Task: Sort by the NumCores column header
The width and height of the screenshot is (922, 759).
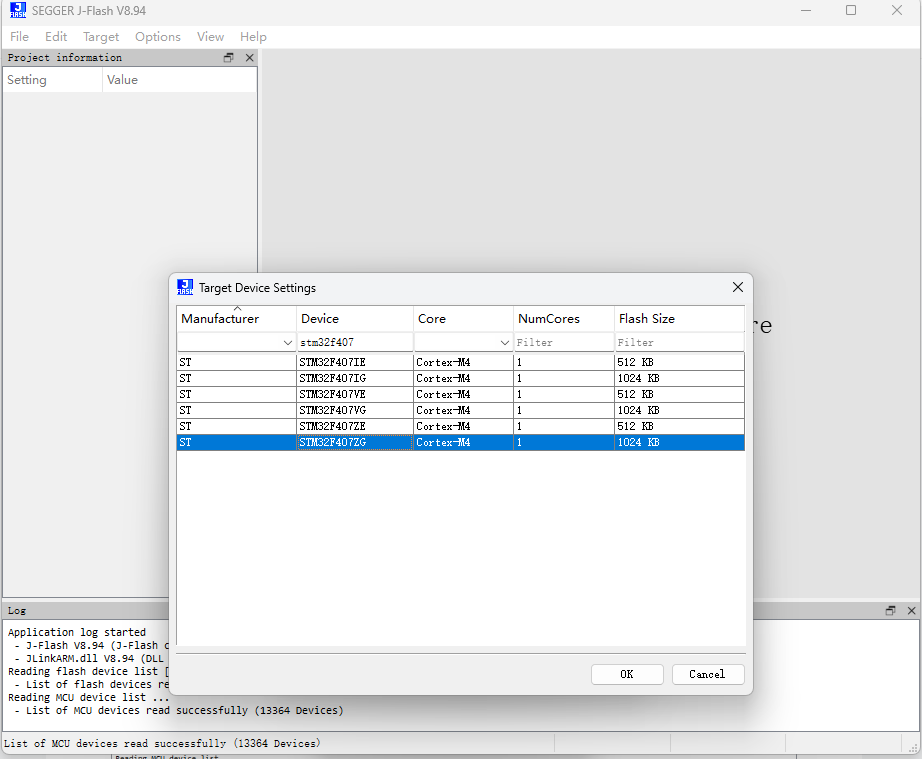Action: [x=564, y=319]
